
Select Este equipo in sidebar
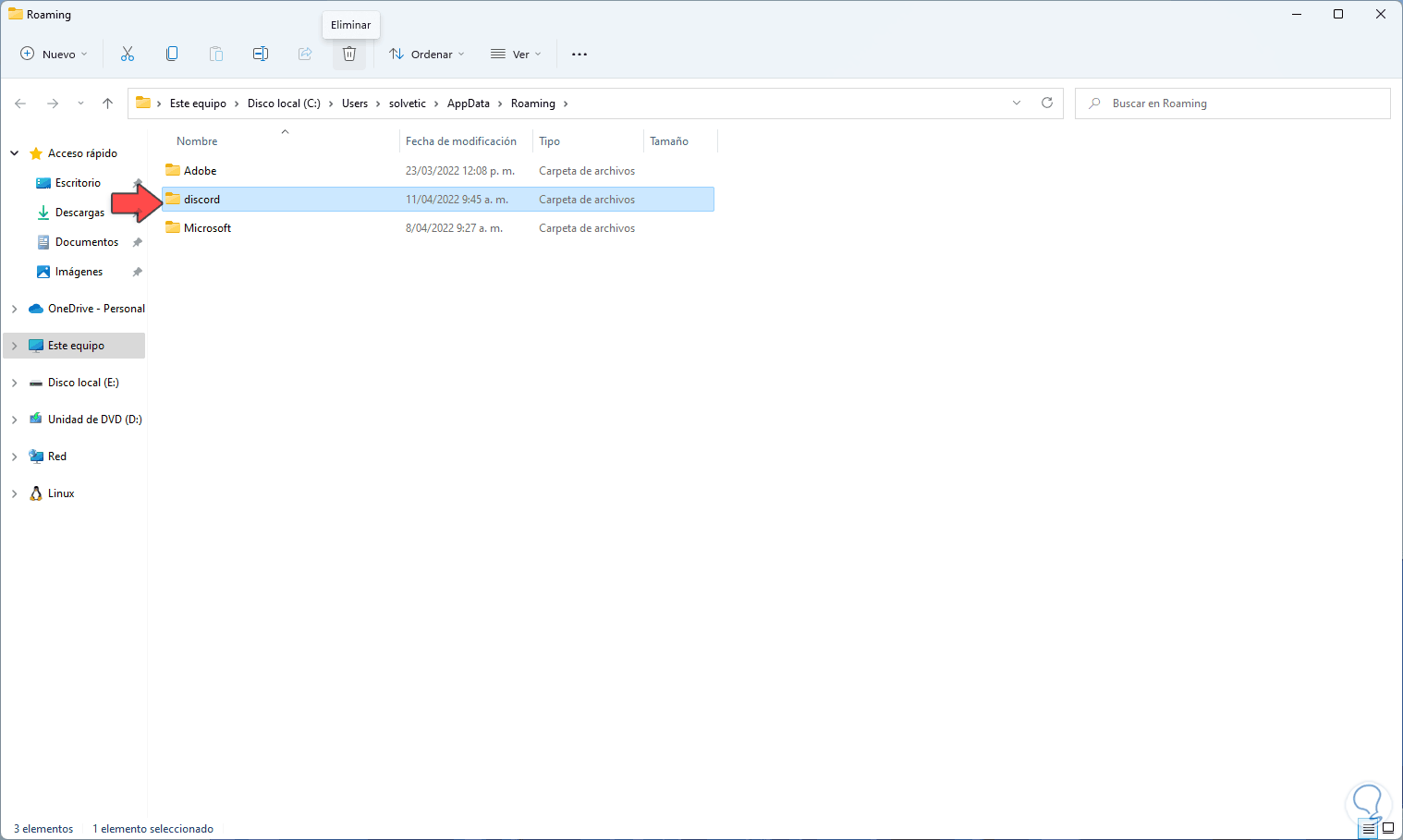click(76, 346)
